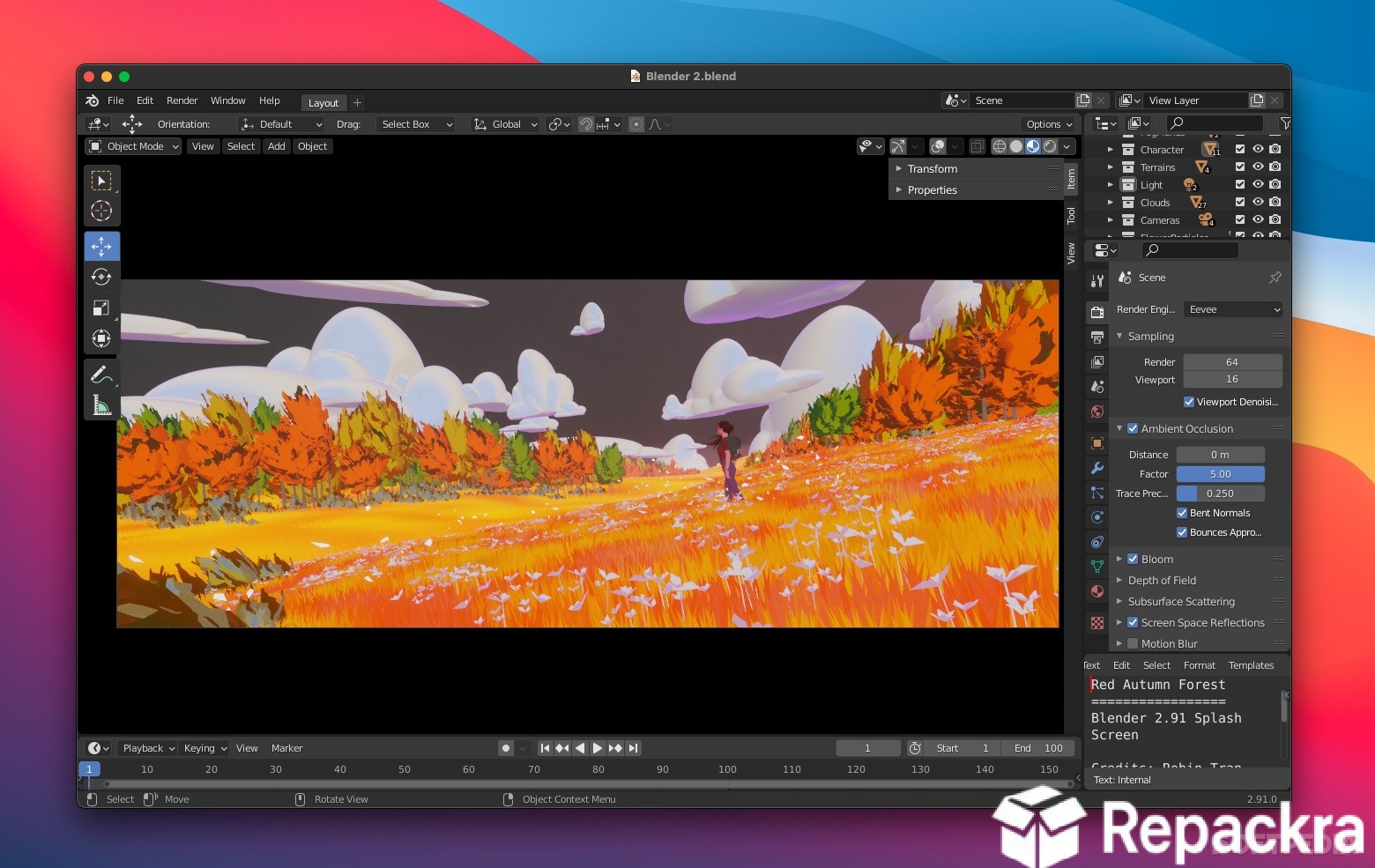This screenshot has width=1375, height=868.
Task: Activate the Transform tool
Action: coord(101,338)
